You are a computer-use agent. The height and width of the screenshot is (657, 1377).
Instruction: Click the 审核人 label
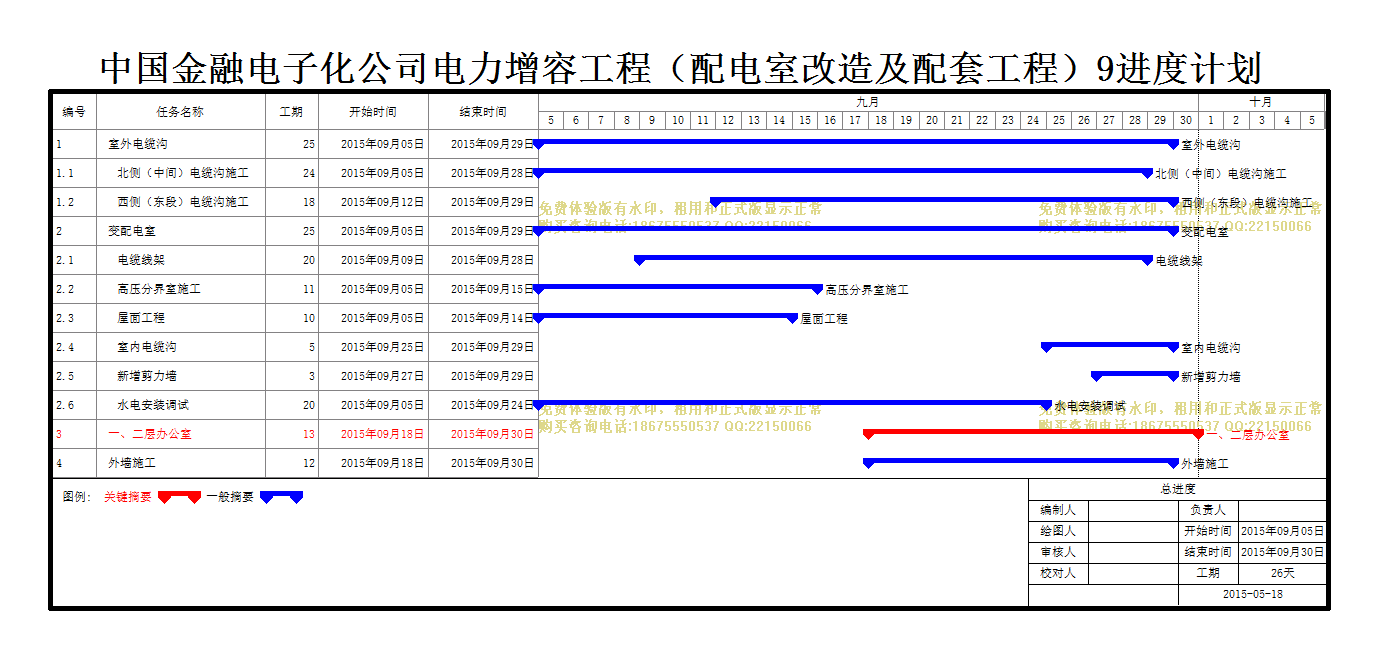[1058, 552]
